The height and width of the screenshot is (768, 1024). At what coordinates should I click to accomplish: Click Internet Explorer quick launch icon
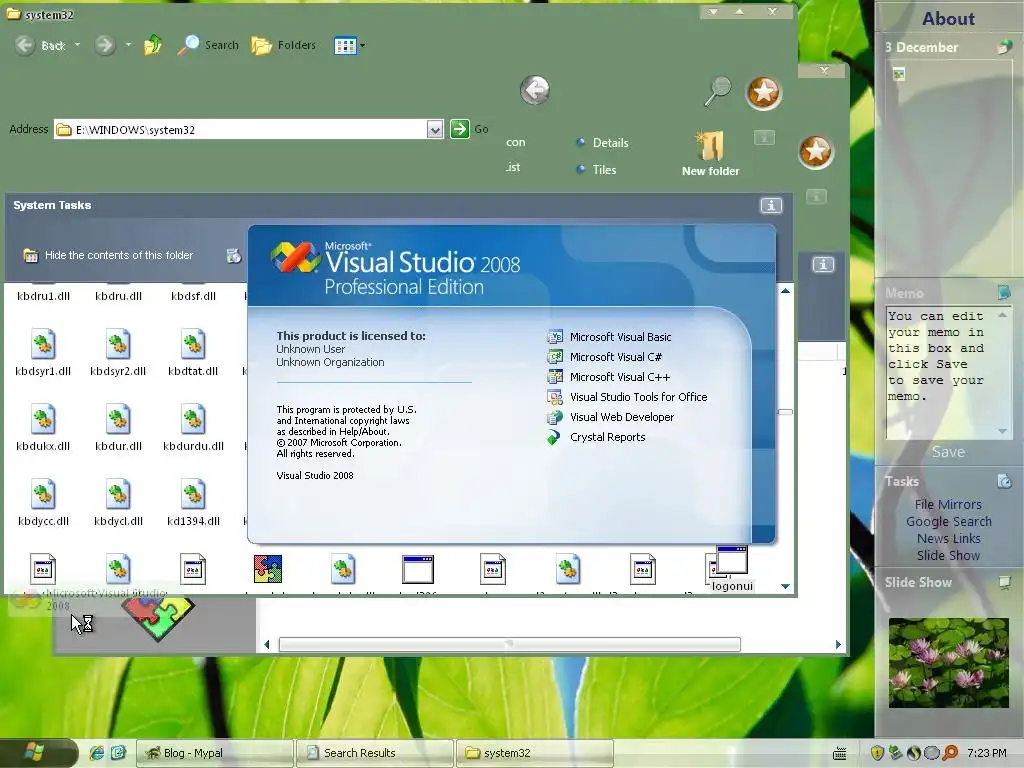pyautogui.click(x=97, y=753)
